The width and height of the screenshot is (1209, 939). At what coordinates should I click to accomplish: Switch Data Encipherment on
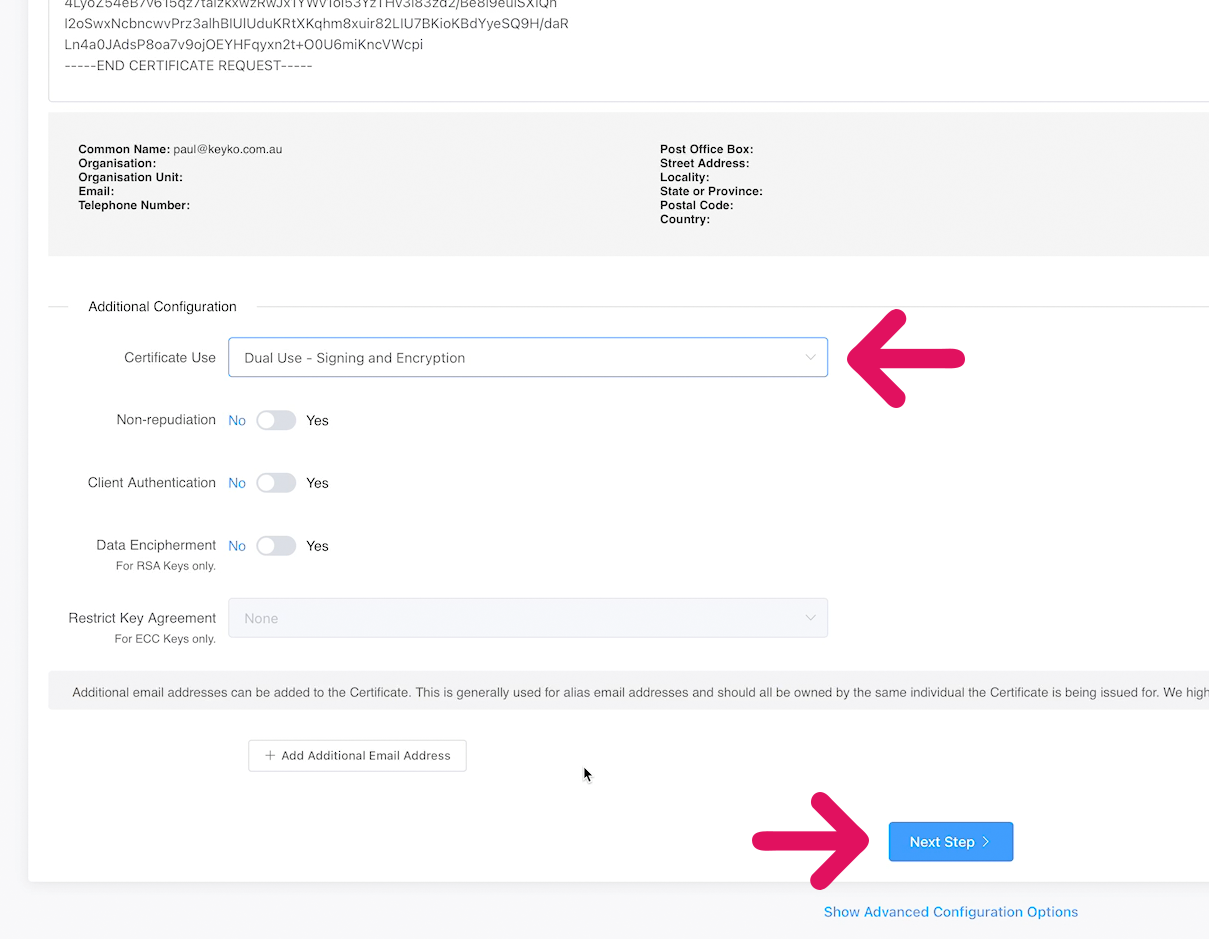[x=276, y=545]
